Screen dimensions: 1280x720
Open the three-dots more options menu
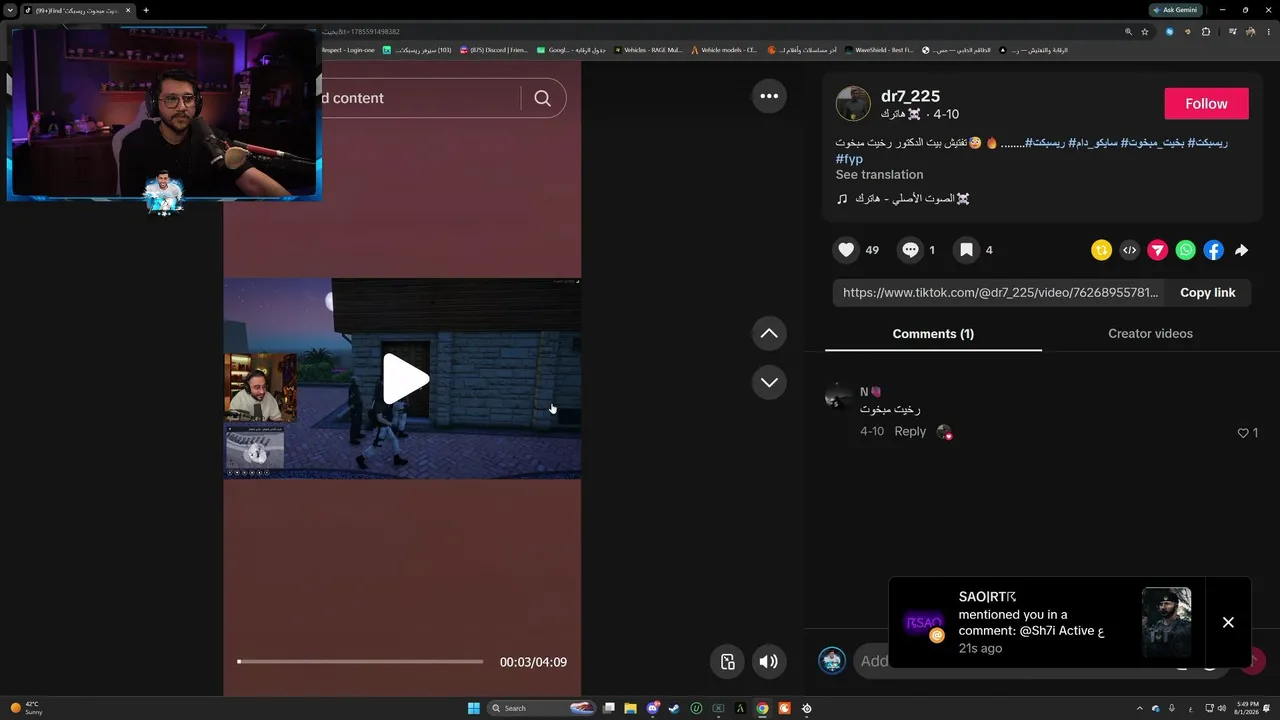769,96
